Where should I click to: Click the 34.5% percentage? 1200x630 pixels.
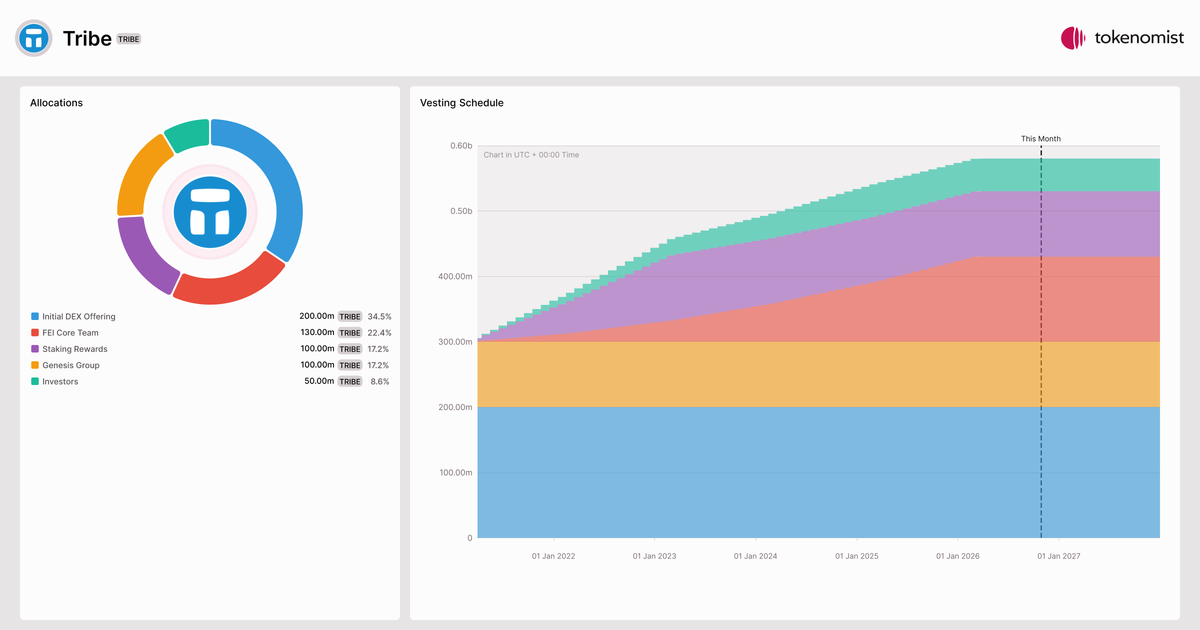click(x=379, y=316)
